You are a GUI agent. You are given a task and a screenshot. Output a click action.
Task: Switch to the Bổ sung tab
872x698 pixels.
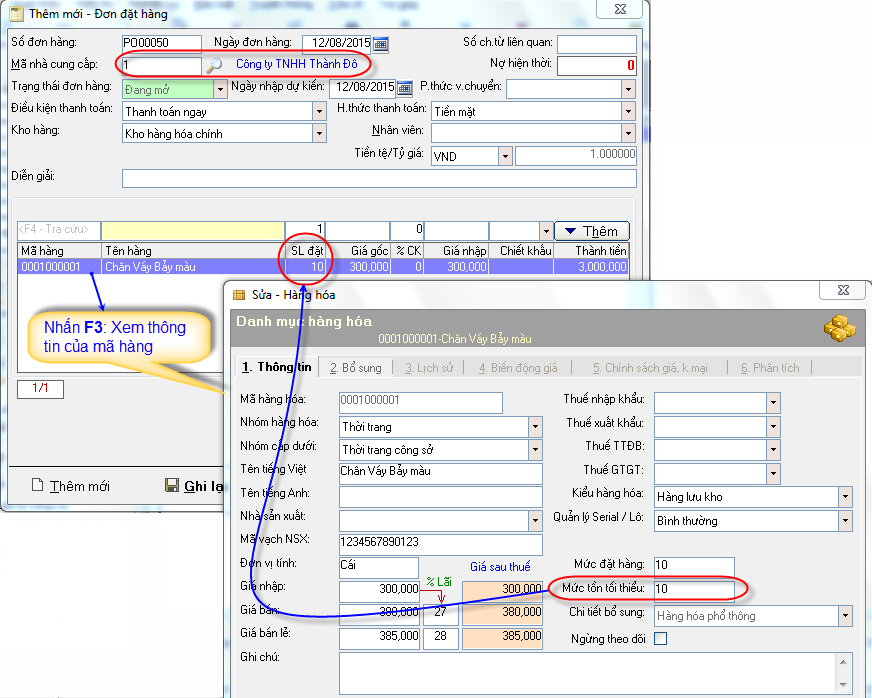point(356,368)
